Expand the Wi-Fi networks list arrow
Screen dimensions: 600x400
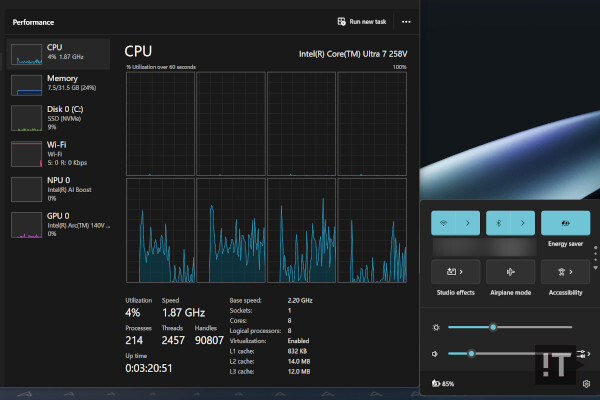pos(468,223)
